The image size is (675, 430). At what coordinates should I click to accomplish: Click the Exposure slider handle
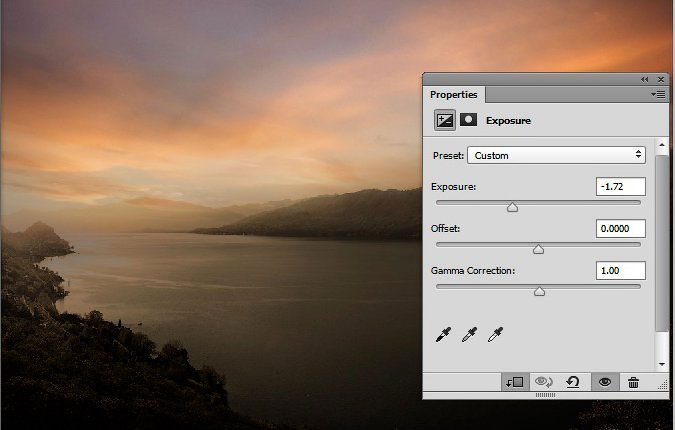512,207
